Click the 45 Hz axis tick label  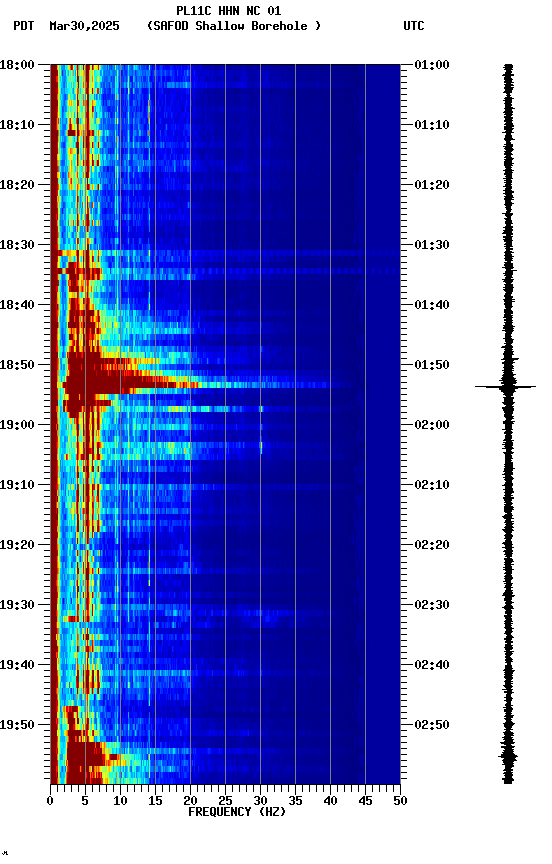point(365,802)
